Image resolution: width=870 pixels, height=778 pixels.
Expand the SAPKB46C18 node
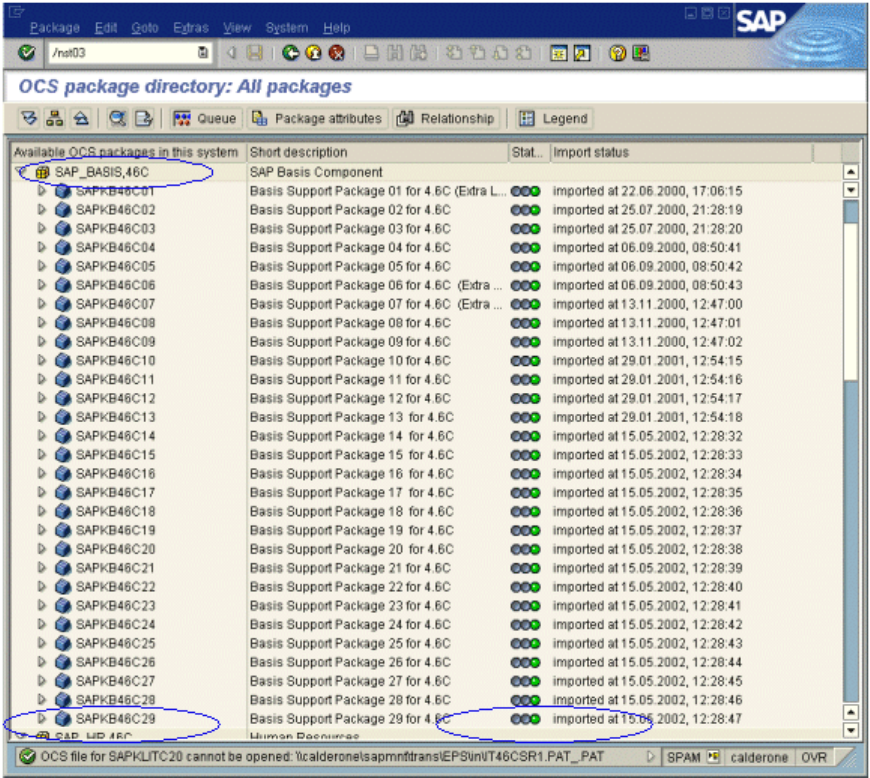point(42,511)
